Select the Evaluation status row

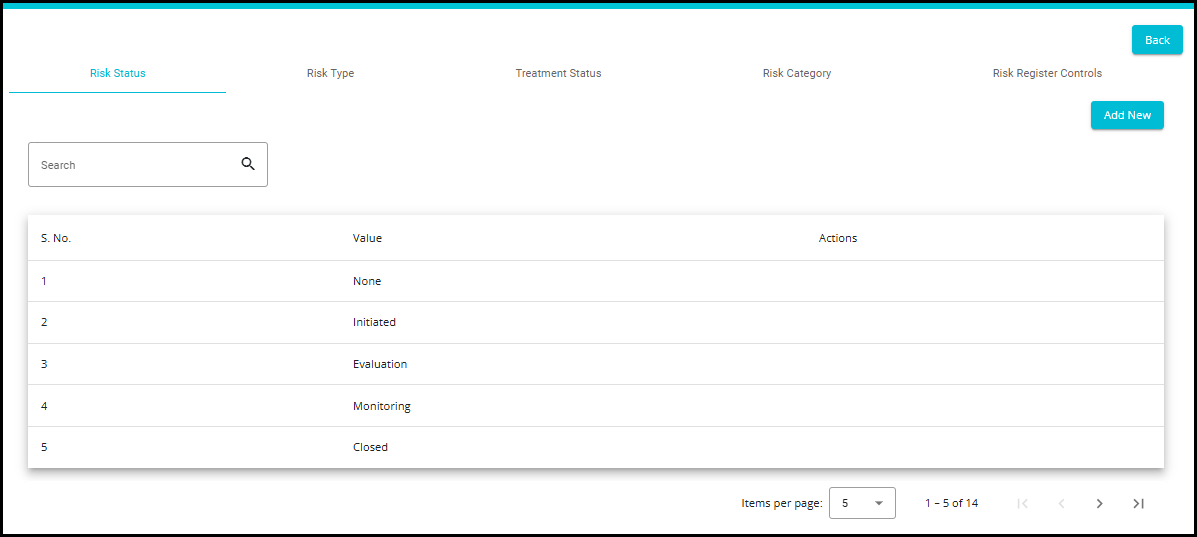pyautogui.click(x=380, y=364)
